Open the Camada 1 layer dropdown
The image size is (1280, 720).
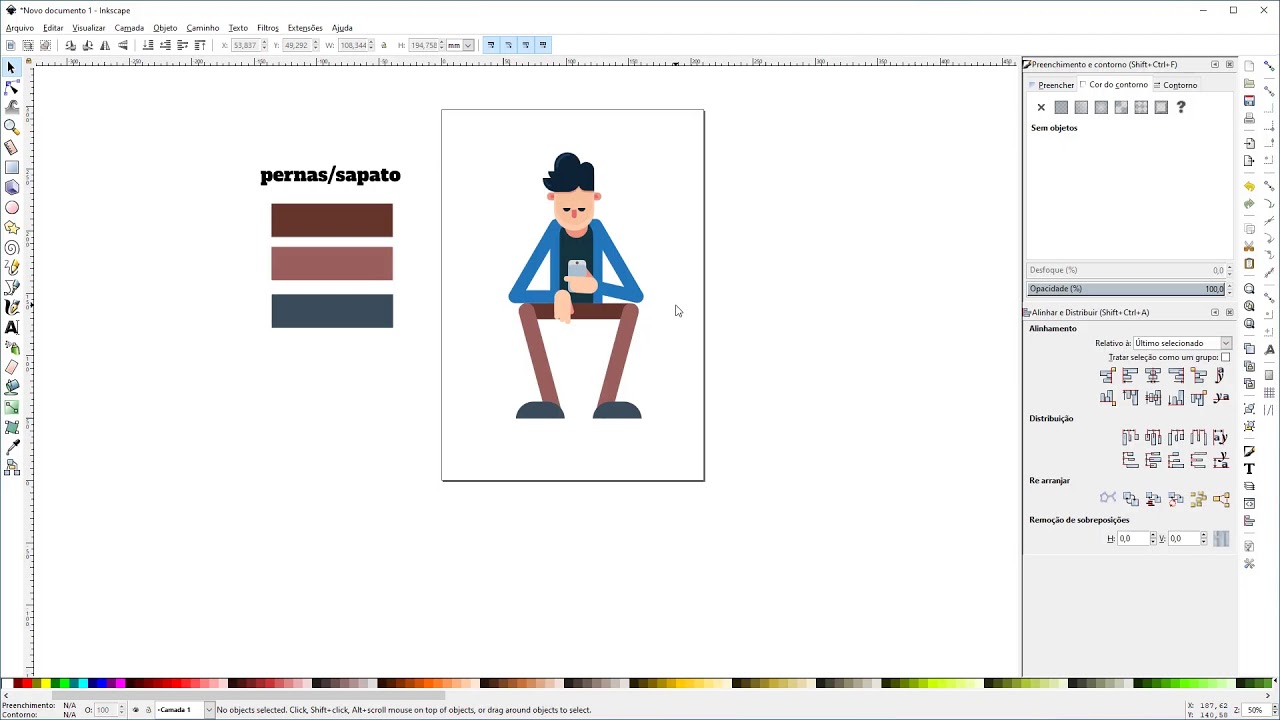click(185, 710)
